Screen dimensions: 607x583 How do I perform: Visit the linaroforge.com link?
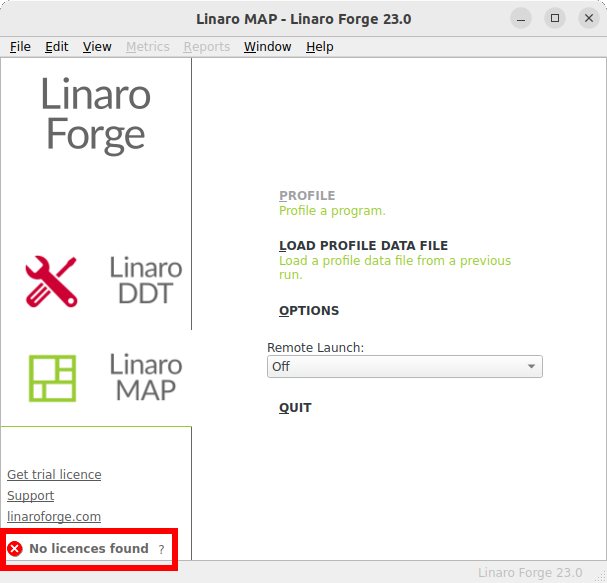54,517
